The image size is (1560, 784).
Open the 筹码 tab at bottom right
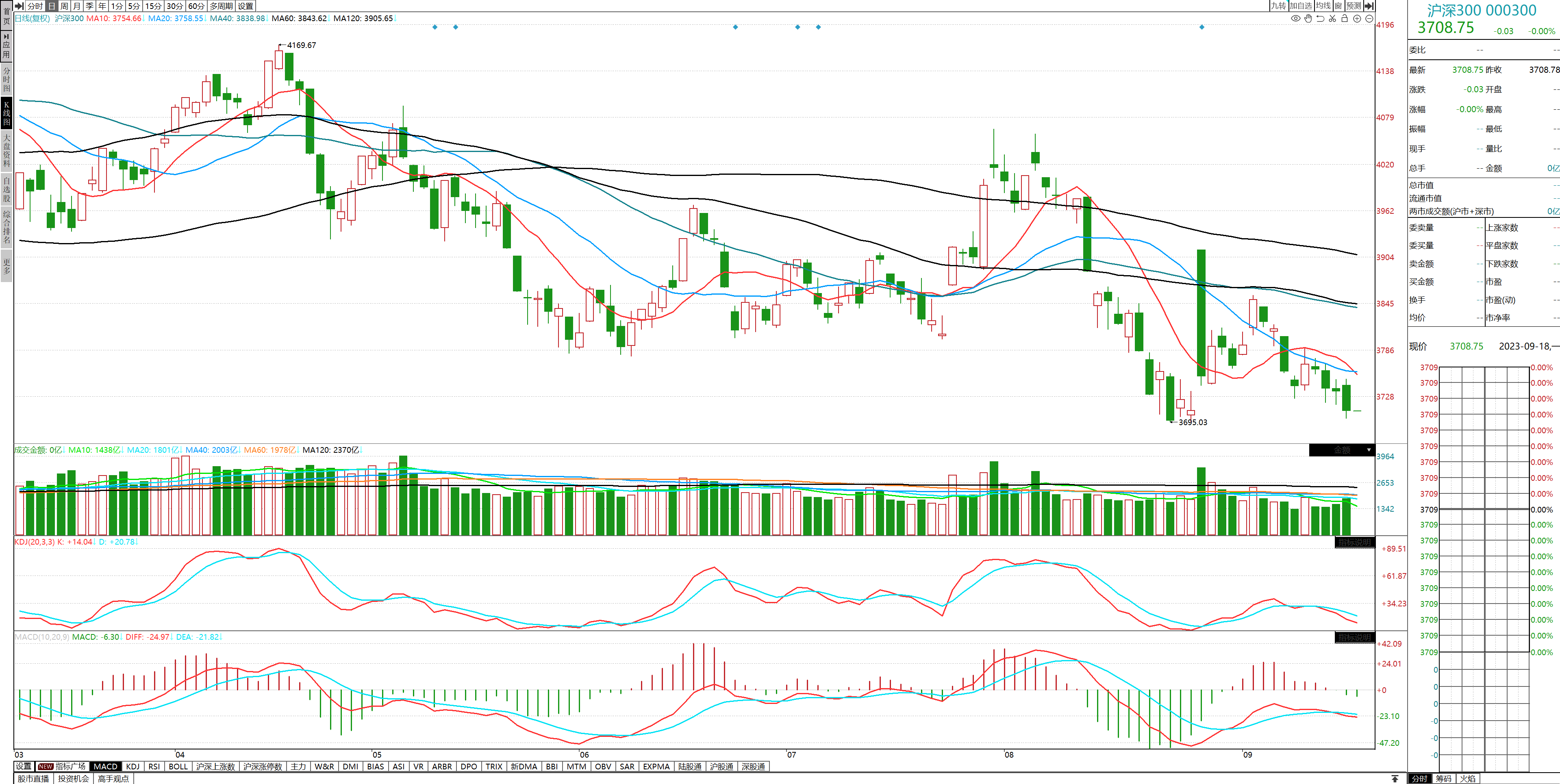[1444, 779]
